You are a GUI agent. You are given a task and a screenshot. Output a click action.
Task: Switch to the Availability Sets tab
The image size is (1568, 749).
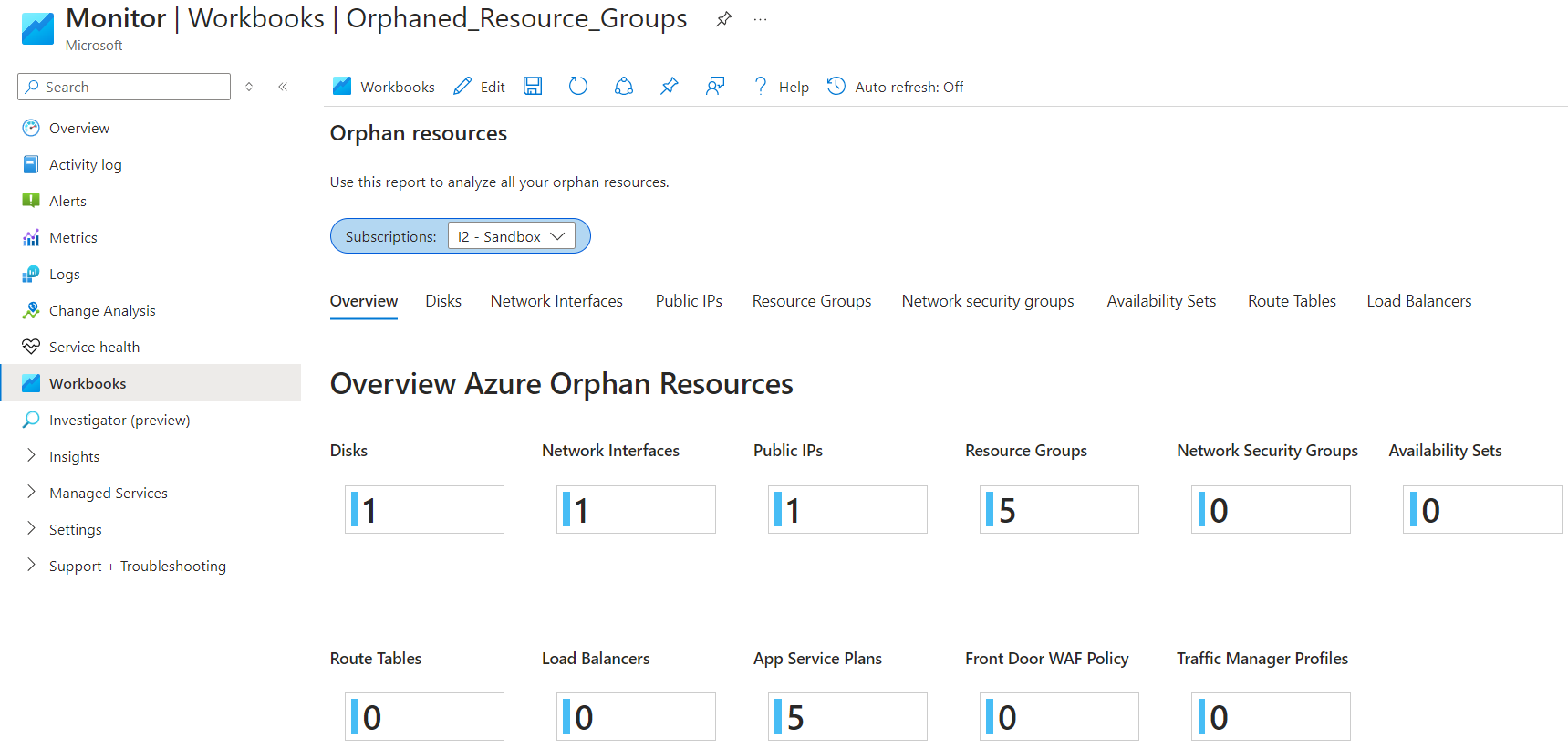[1161, 301]
